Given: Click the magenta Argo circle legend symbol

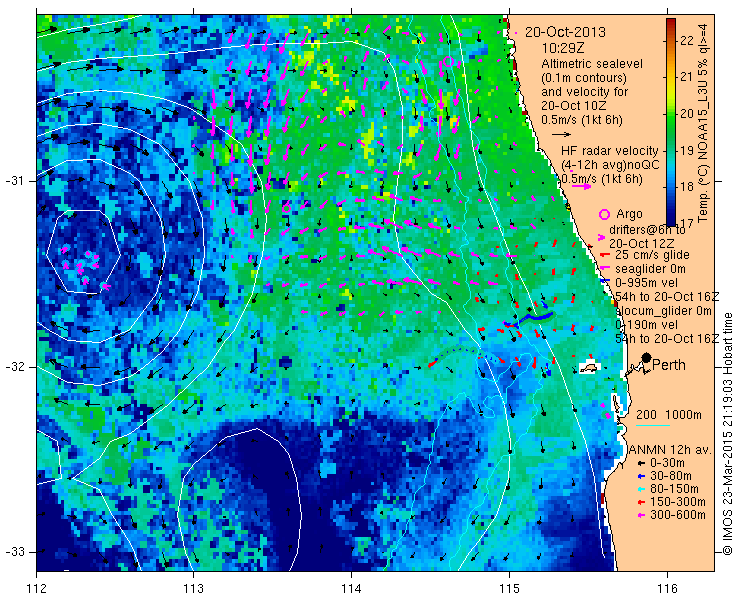Looking at the screenshot, I should (604, 214).
